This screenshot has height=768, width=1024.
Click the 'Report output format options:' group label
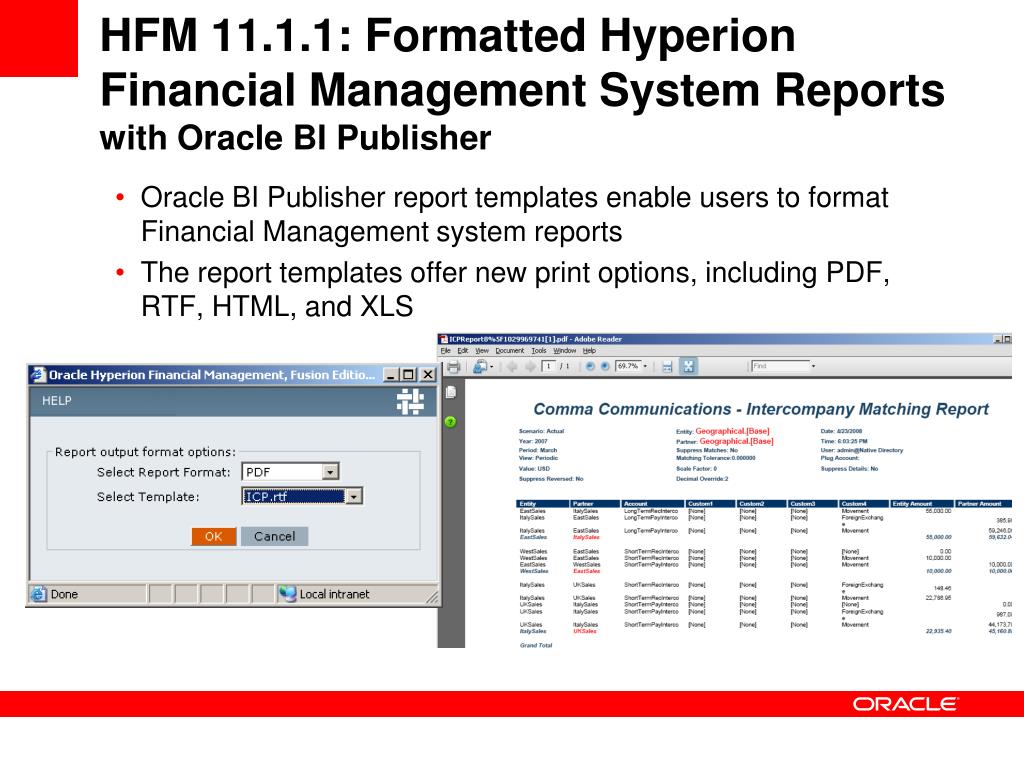click(145, 452)
